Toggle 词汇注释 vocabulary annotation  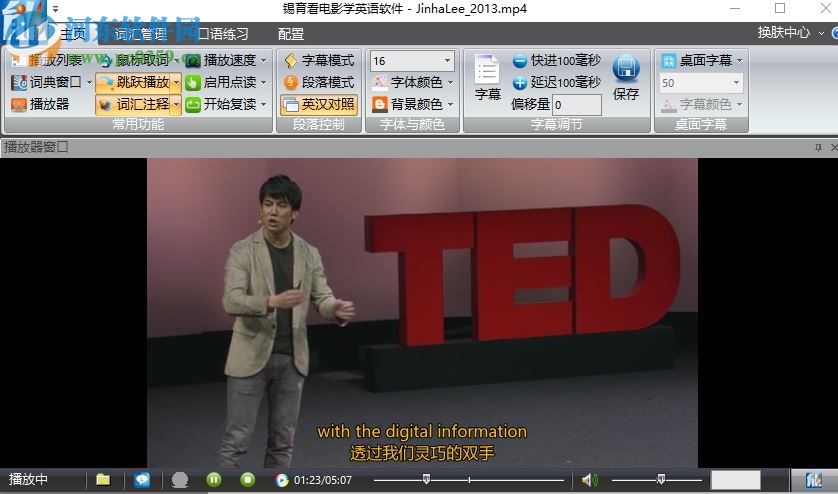coord(133,104)
